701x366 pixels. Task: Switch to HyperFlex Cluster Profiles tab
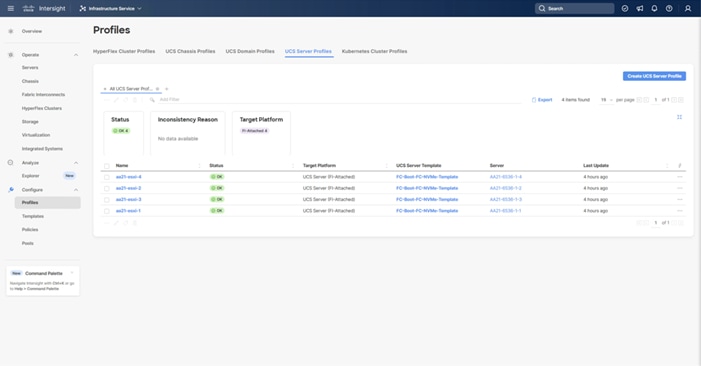point(124,51)
